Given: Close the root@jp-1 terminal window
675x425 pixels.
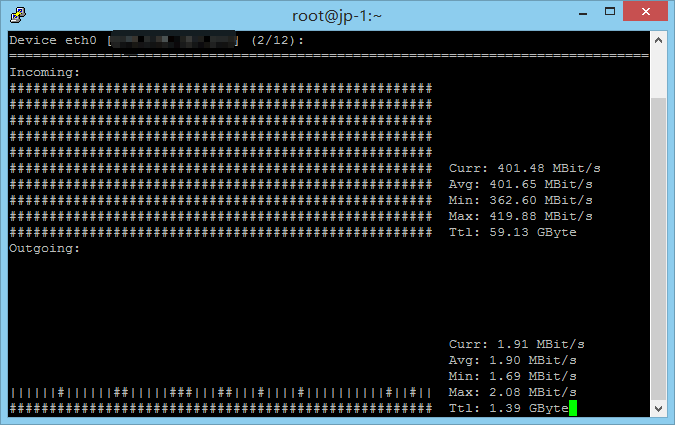Looking at the screenshot, I should click(x=645, y=12).
